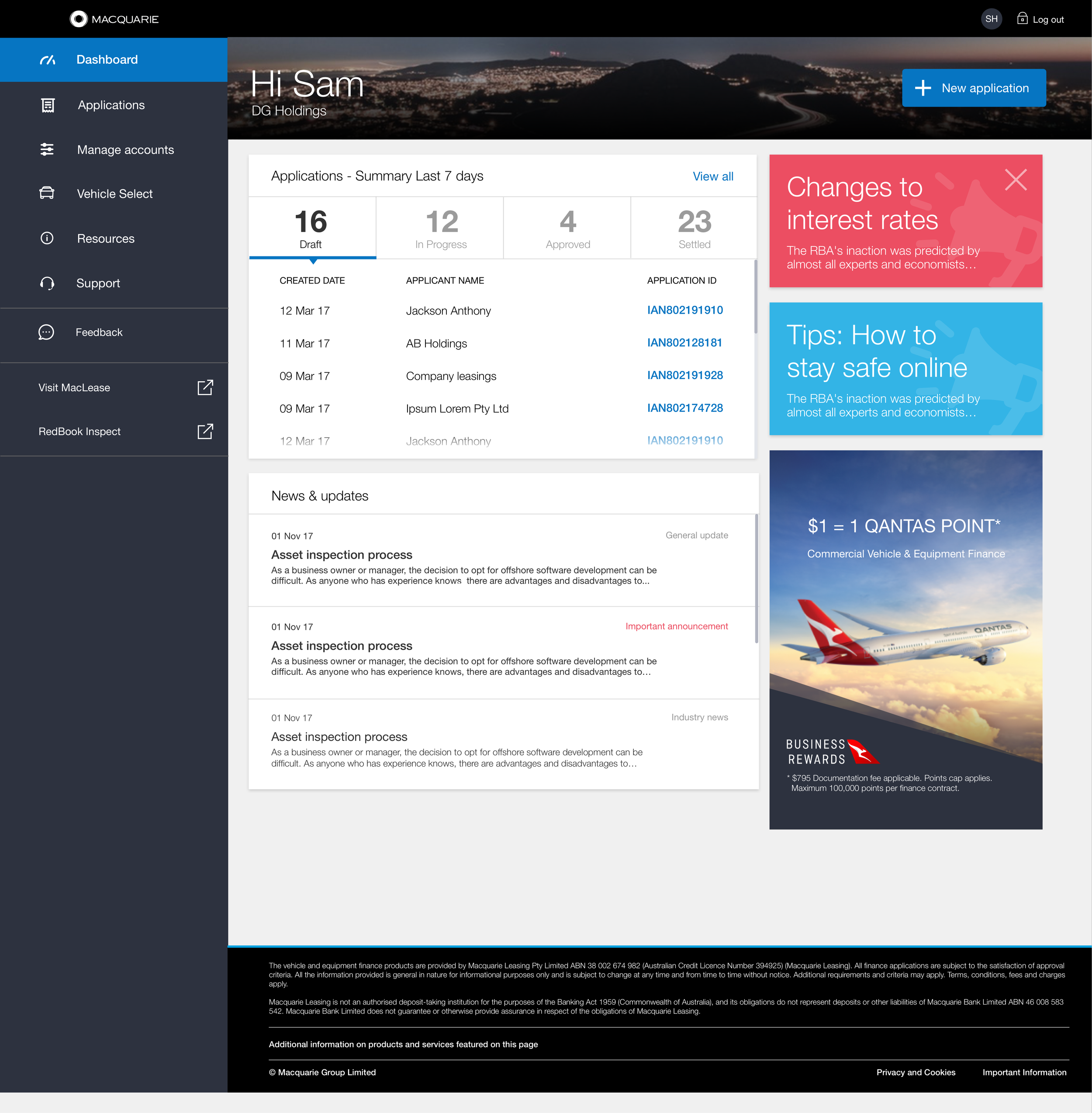Click the Log out text
1092x1113 pixels.
pyautogui.click(x=1048, y=20)
